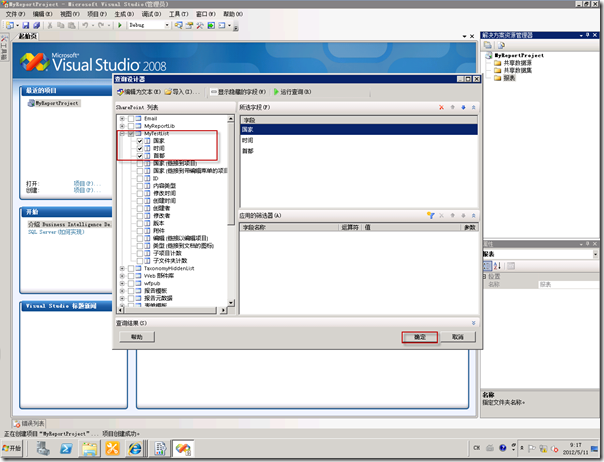Click Redo arrow icon in toolbar
The width and height of the screenshot is (604, 462).
click(101, 25)
